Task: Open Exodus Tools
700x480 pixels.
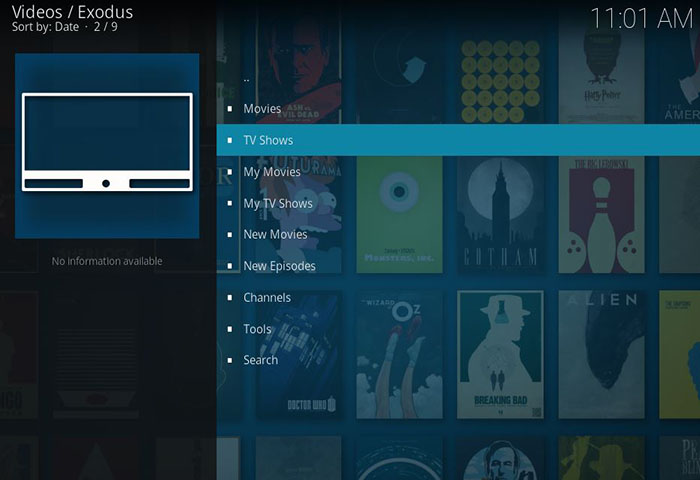Action: tap(458, 329)
